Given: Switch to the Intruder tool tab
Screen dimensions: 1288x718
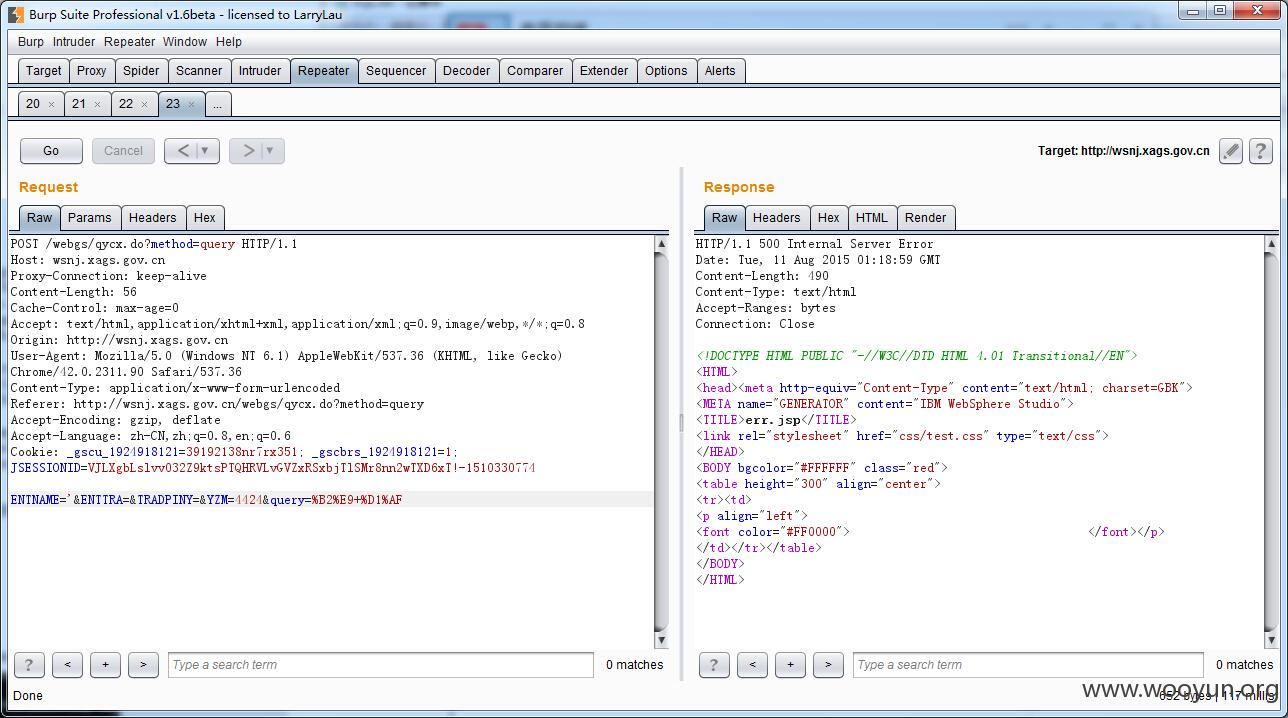Looking at the screenshot, I should pos(260,71).
